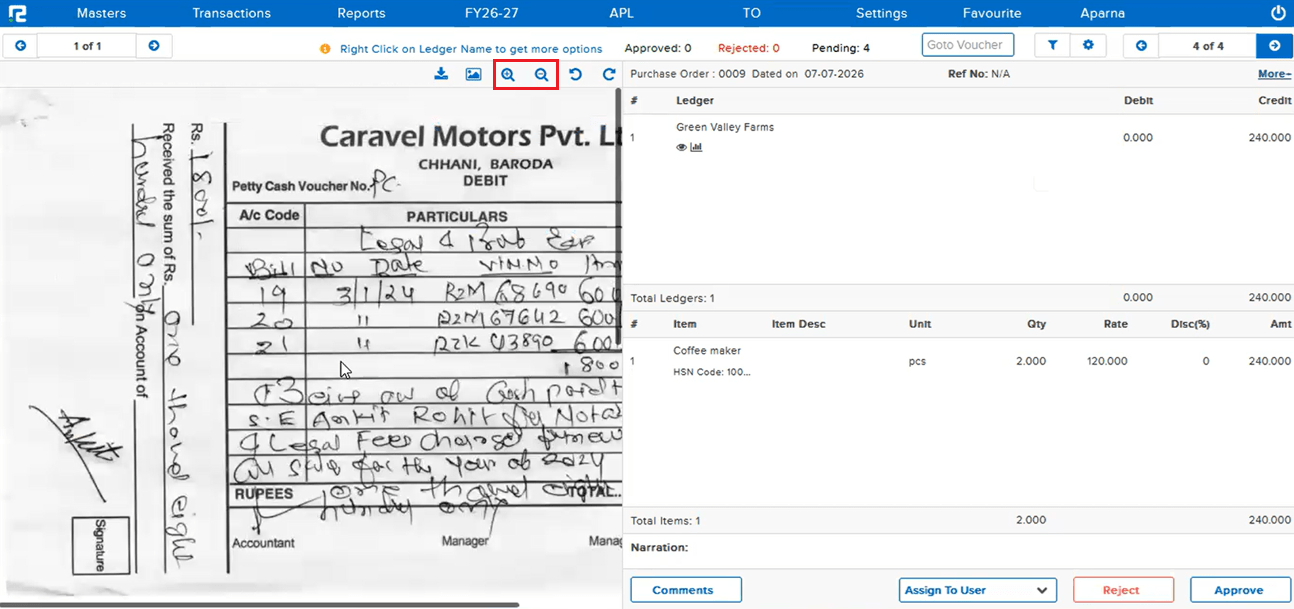Rotate document counterclockwise
The height and width of the screenshot is (609, 1294).
(575, 75)
